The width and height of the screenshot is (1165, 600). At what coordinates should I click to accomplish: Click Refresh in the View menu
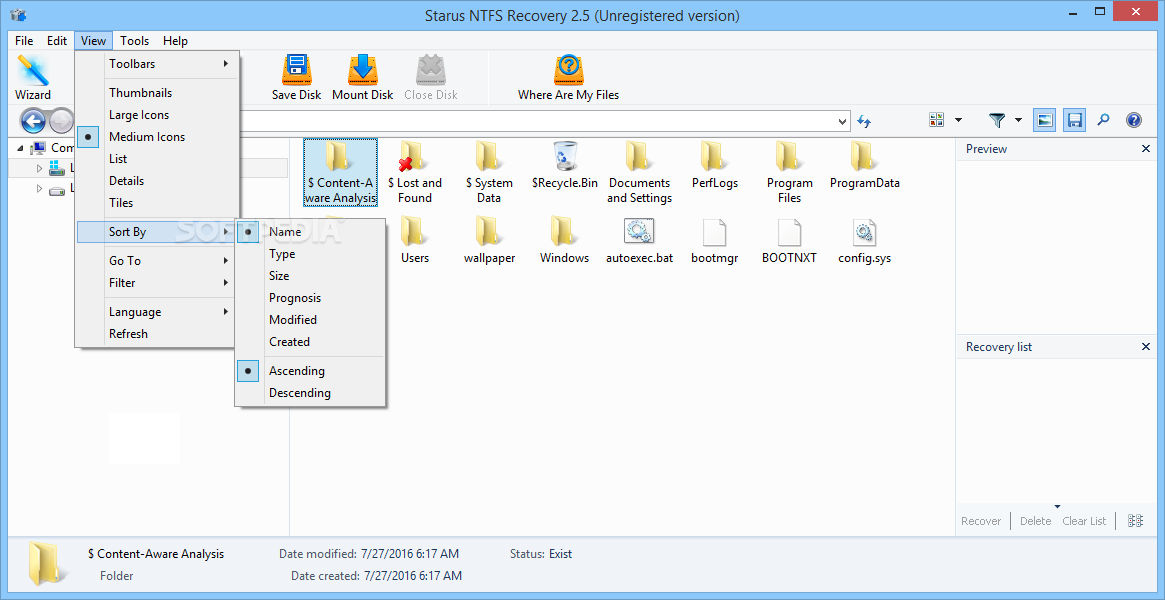(x=158, y=334)
